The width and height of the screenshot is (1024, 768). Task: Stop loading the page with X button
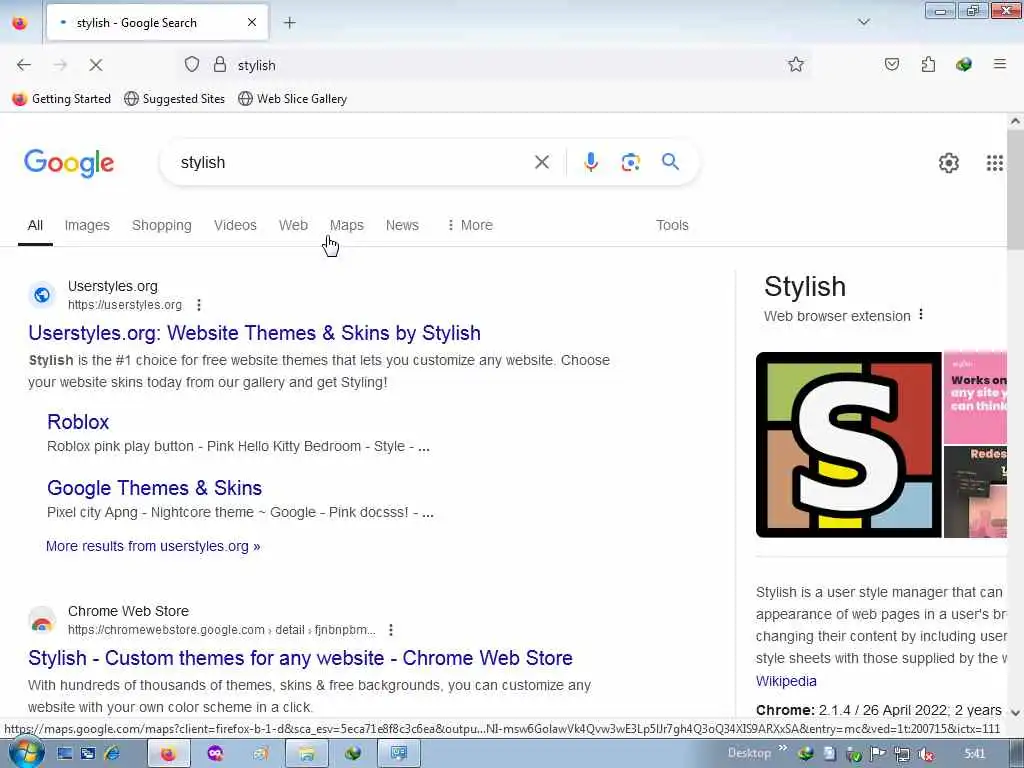point(96,65)
